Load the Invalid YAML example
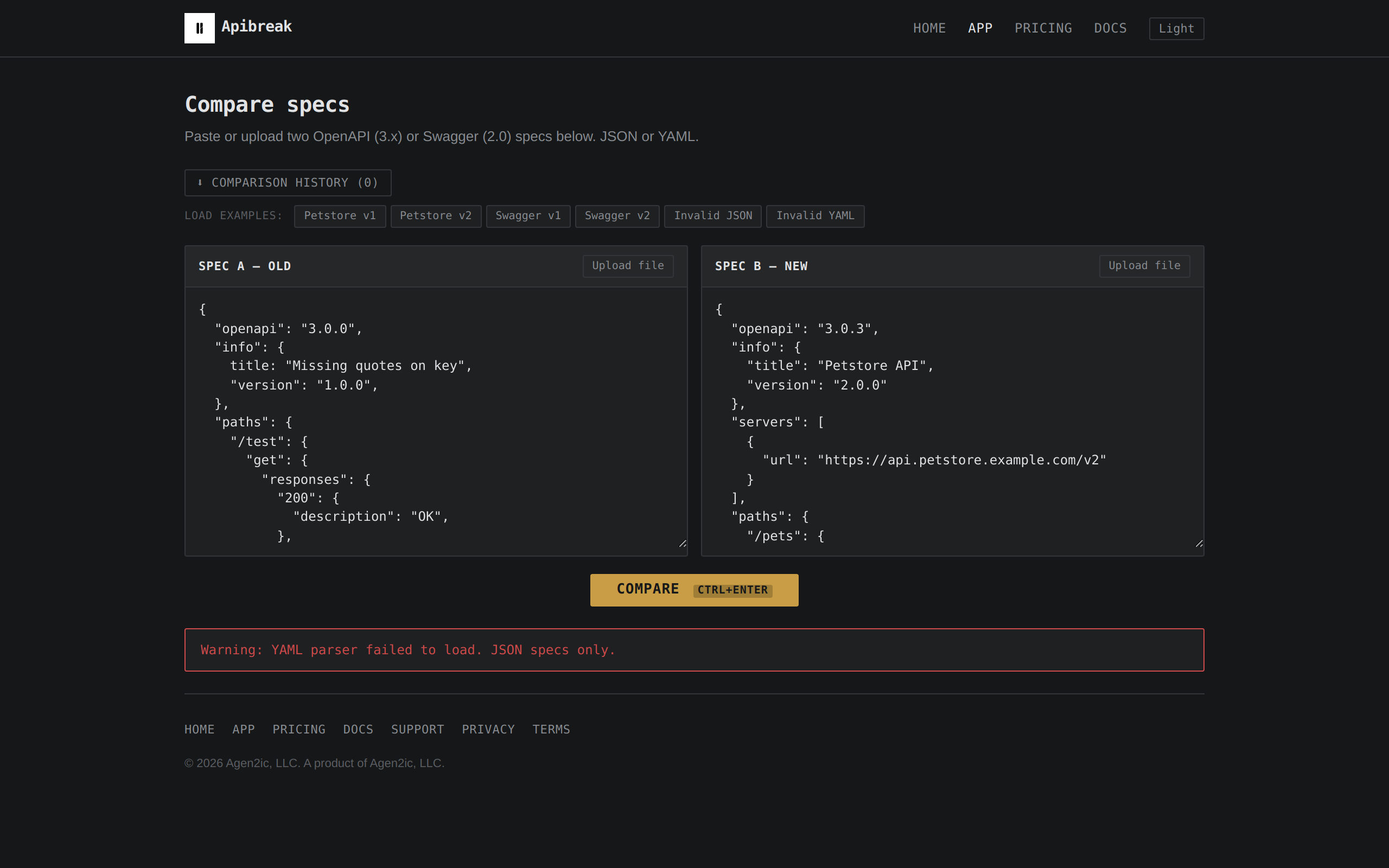Image resolution: width=1389 pixels, height=868 pixels. (x=815, y=216)
